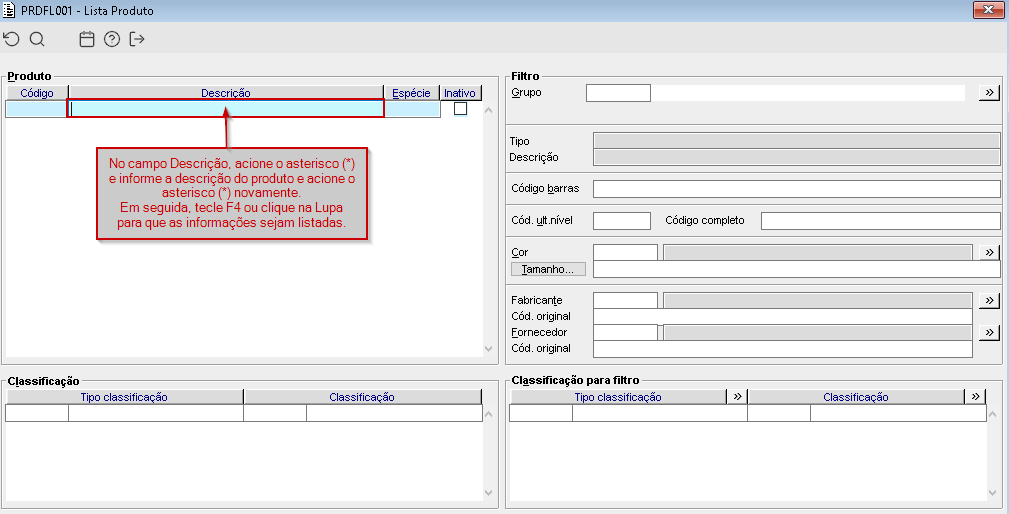Click the Fornecedor code input field
Image resolution: width=1009 pixels, height=514 pixels.
[625, 332]
